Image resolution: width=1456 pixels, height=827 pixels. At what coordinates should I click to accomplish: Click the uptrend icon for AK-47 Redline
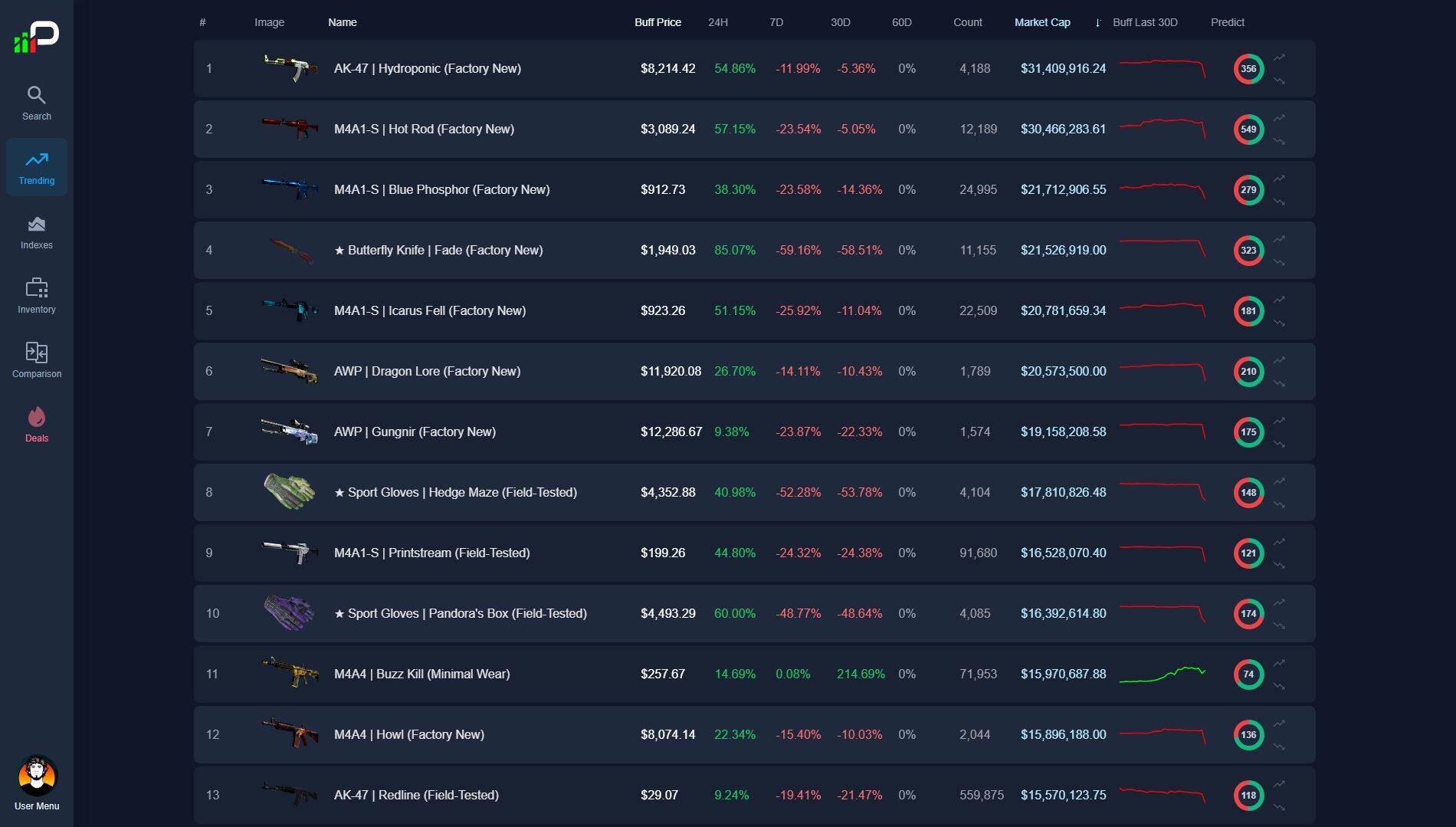[x=1279, y=783]
